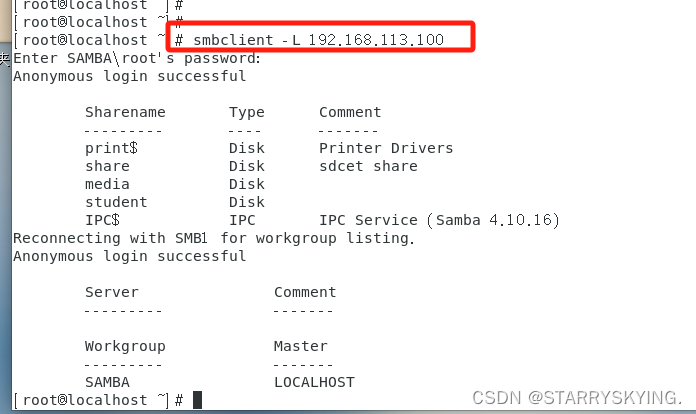This screenshot has height=414, width=696.
Task: Click the LOCALHOST master entry
Action: (314, 382)
